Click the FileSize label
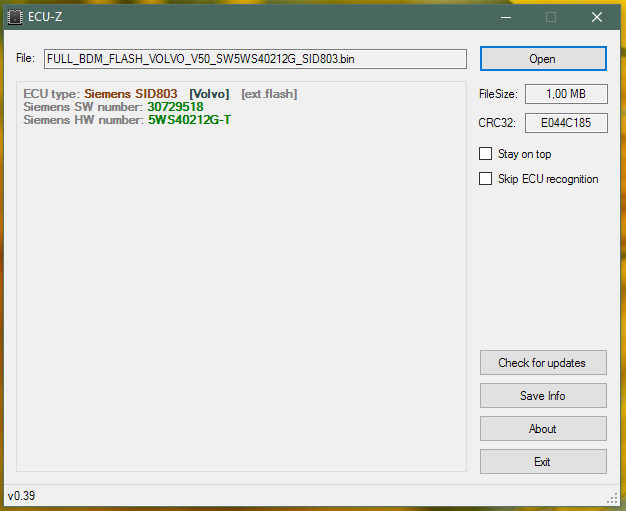The width and height of the screenshot is (626, 511). coord(498,94)
